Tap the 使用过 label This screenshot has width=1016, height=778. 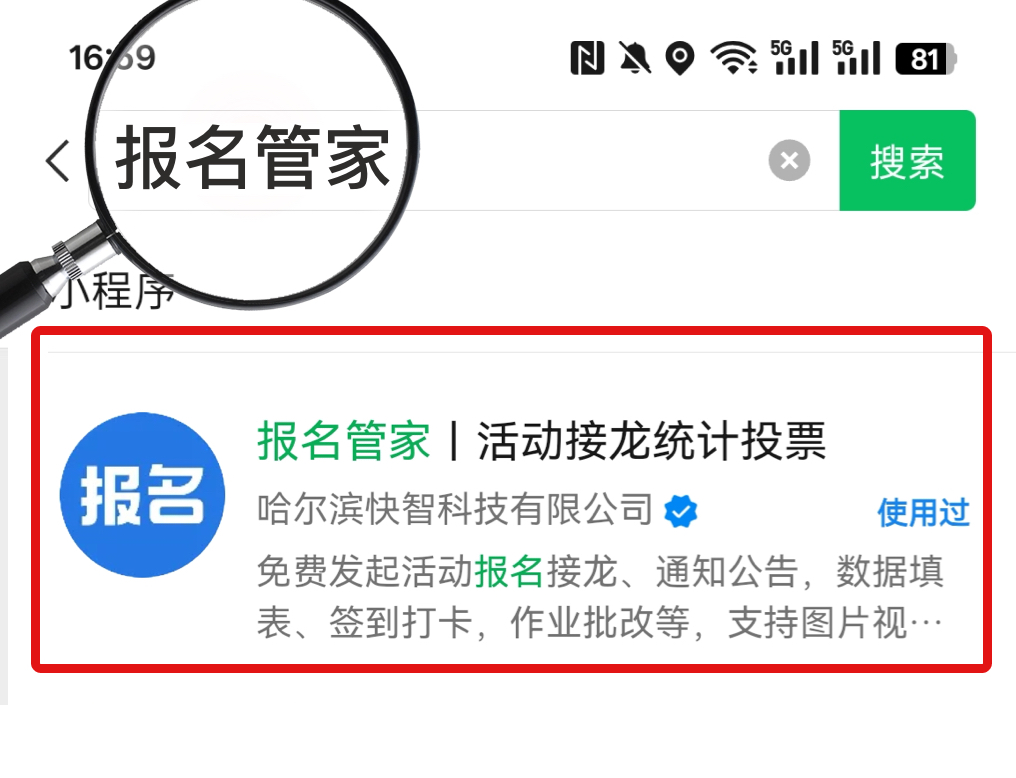923,512
